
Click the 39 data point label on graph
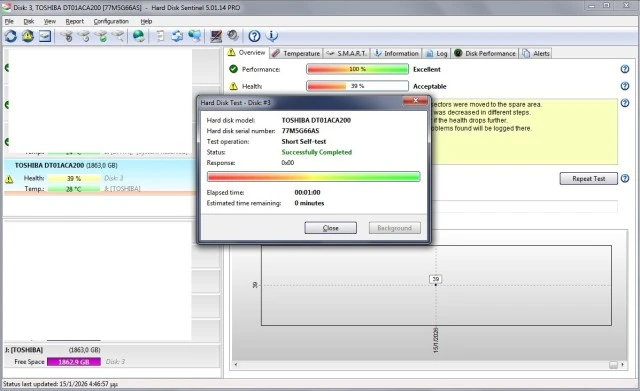(x=436, y=279)
